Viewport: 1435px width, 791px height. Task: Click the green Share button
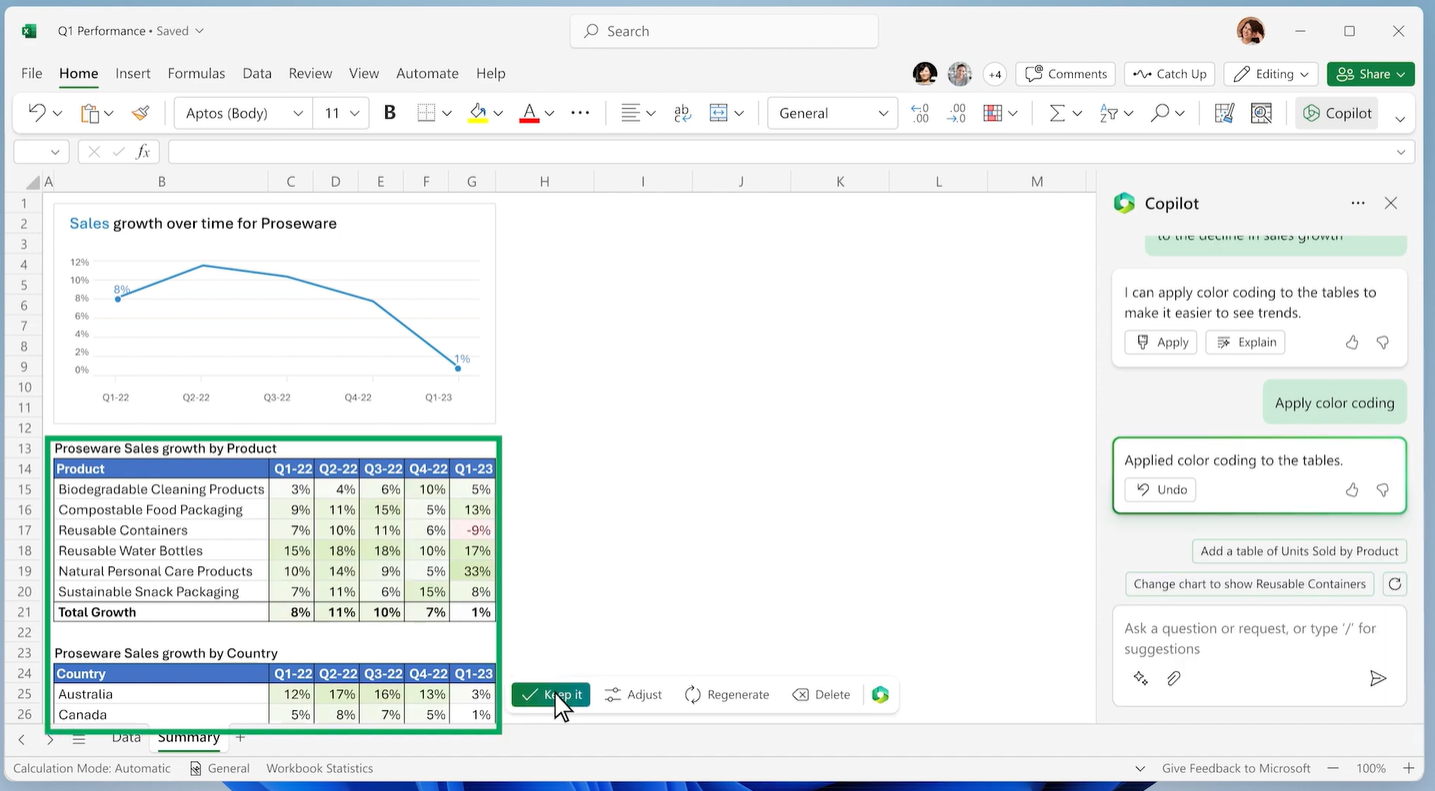[1370, 74]
